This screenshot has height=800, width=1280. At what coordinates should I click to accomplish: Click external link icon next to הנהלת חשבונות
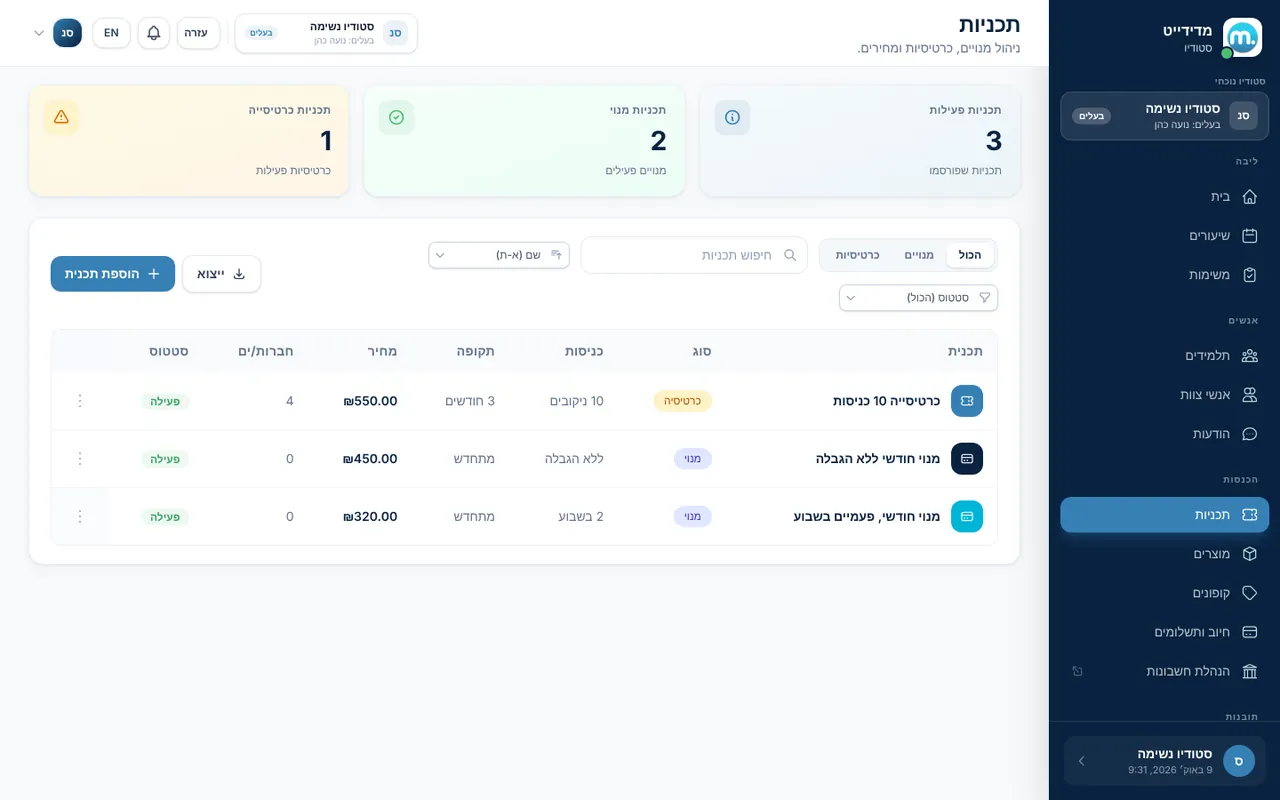(1077, 671)
